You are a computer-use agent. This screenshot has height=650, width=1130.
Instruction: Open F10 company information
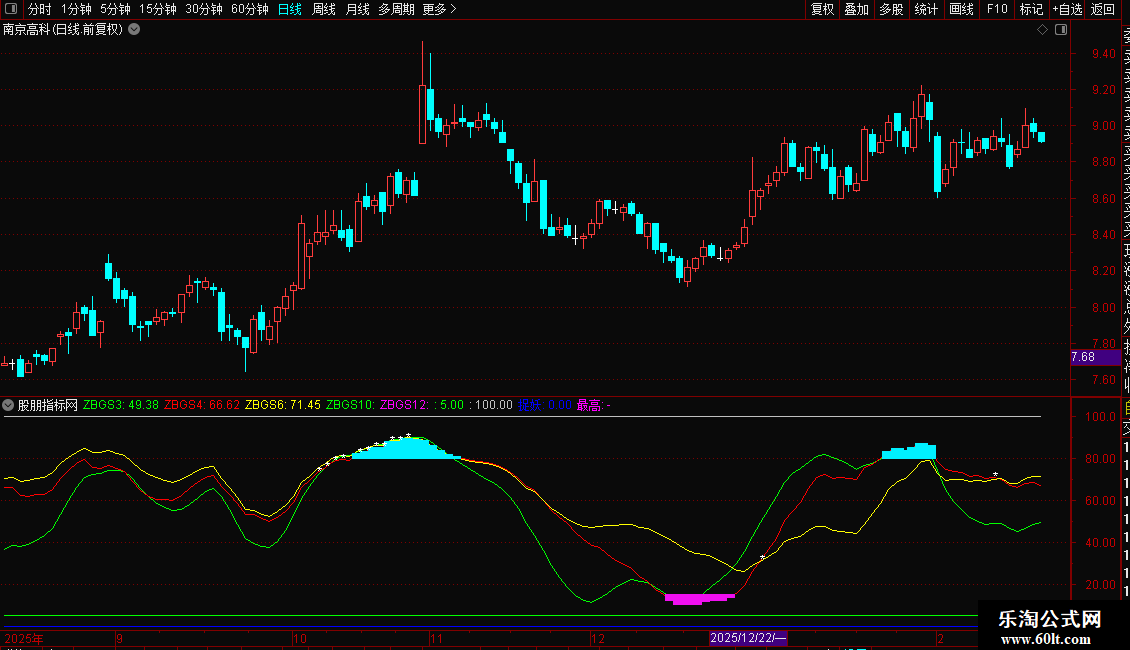997,9
